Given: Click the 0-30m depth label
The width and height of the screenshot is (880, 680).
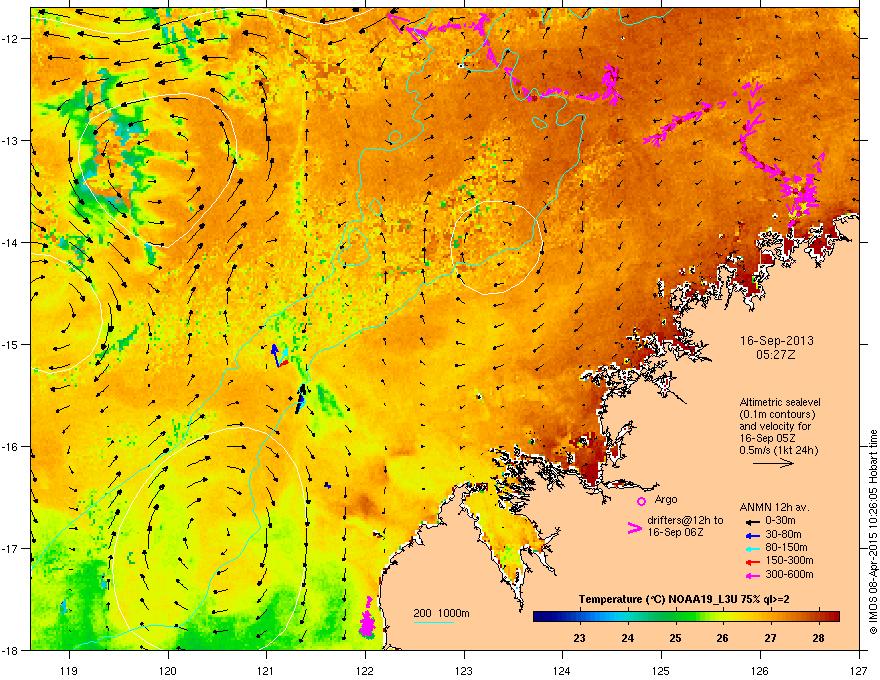Looking at the screenshot, I should (780, 521).
